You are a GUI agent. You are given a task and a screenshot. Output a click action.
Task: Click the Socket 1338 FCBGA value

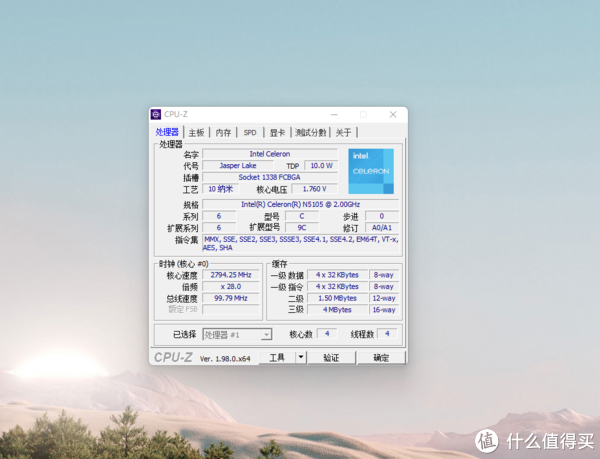(270, 177)
